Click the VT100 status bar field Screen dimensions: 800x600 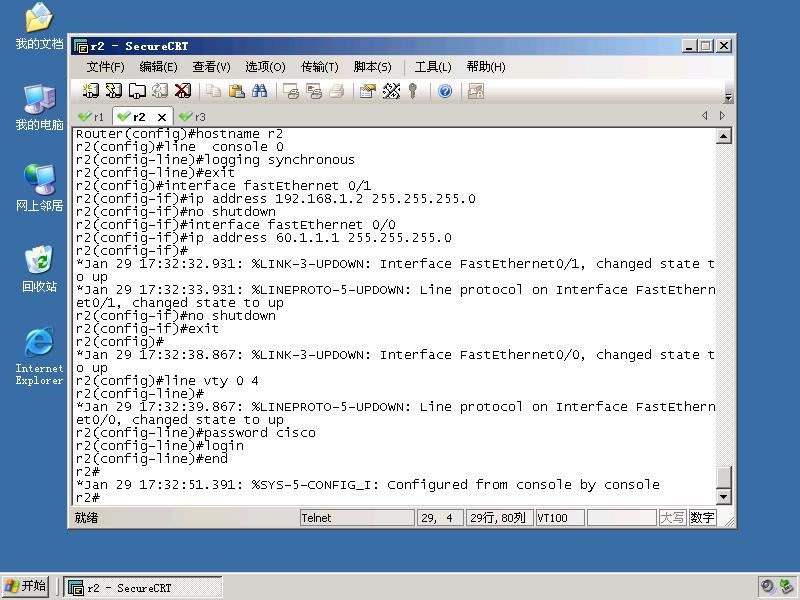560,518
